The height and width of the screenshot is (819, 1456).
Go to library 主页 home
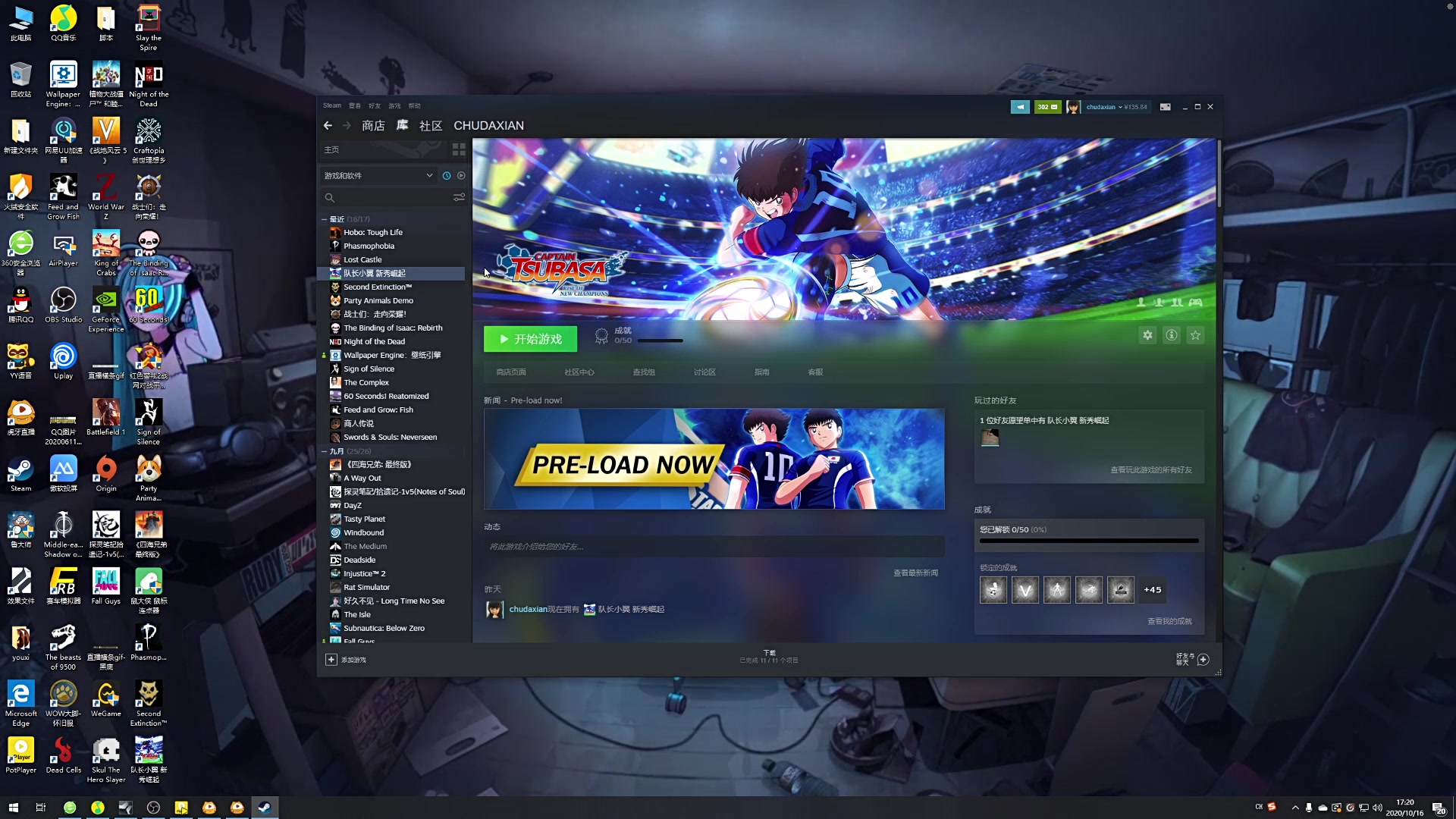(331, 149)
